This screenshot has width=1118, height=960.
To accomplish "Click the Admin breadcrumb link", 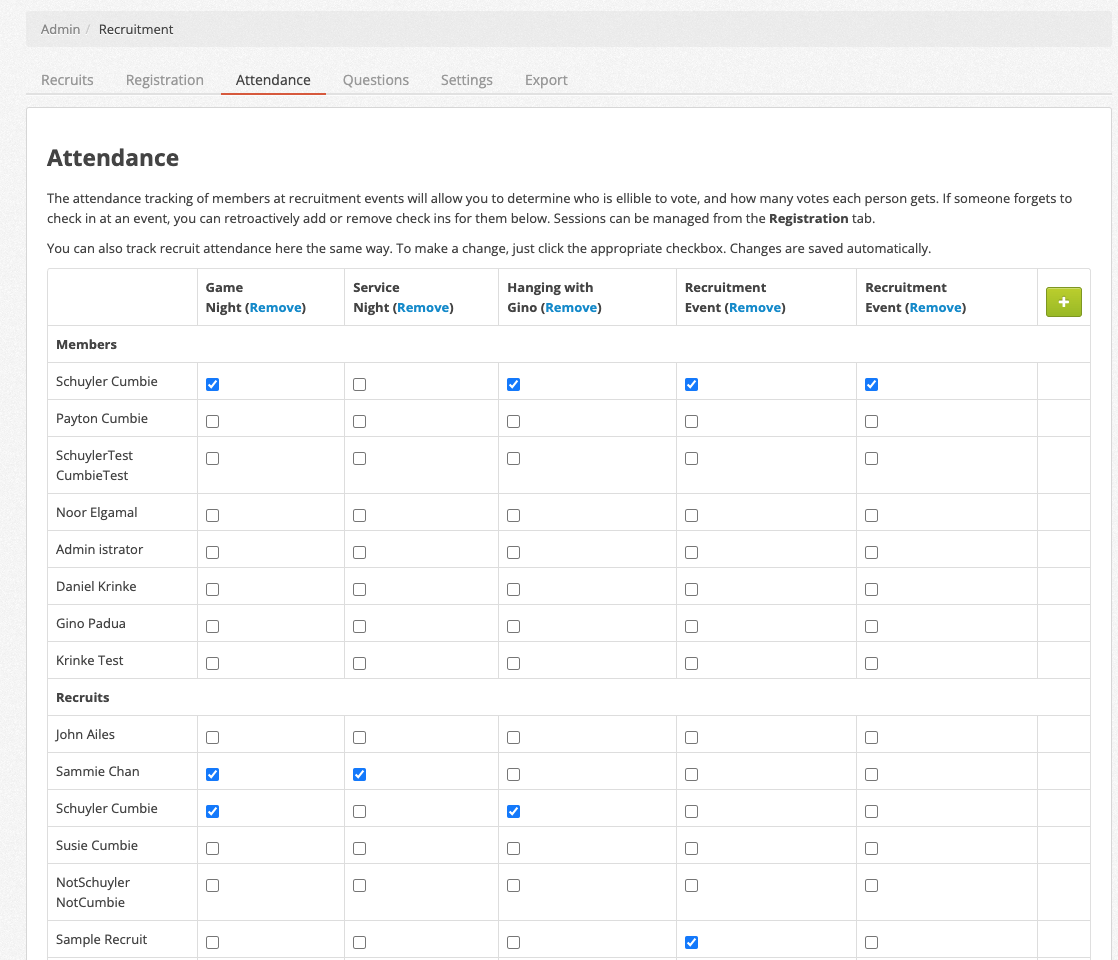I will click(x=61, y=29).
